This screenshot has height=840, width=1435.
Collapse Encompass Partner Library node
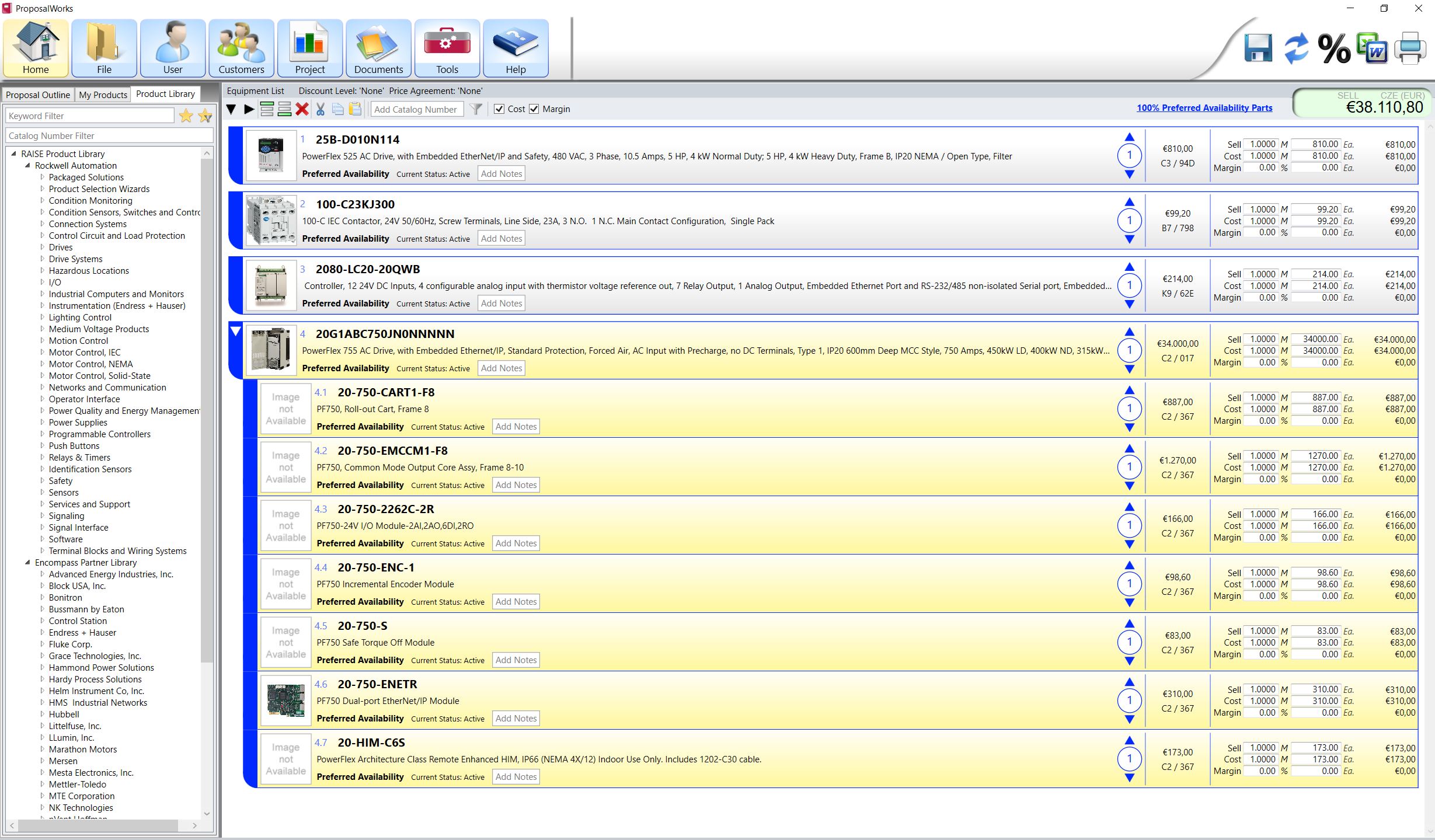tap(27, 562)
